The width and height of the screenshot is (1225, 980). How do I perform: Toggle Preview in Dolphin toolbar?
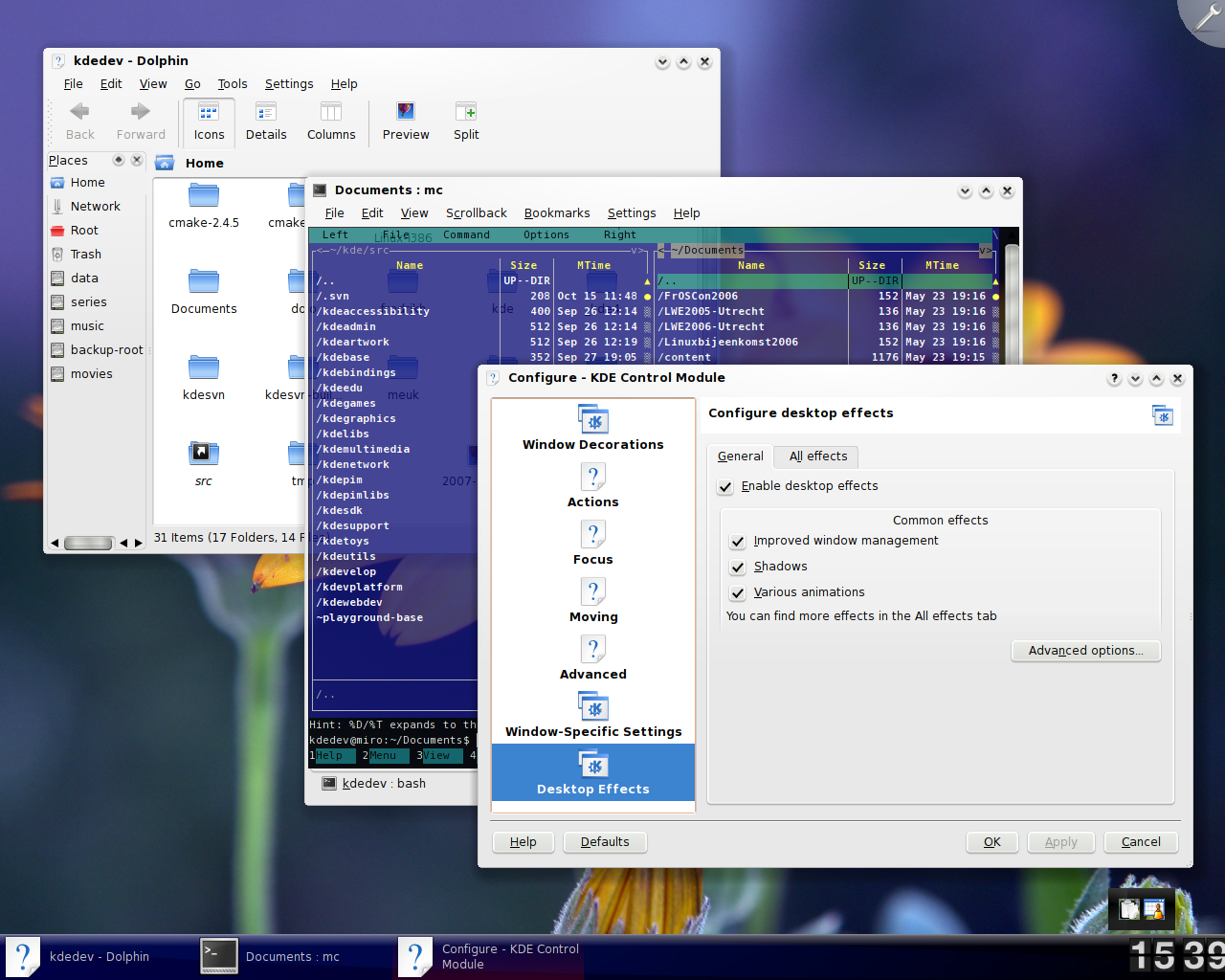pos(406,122)
